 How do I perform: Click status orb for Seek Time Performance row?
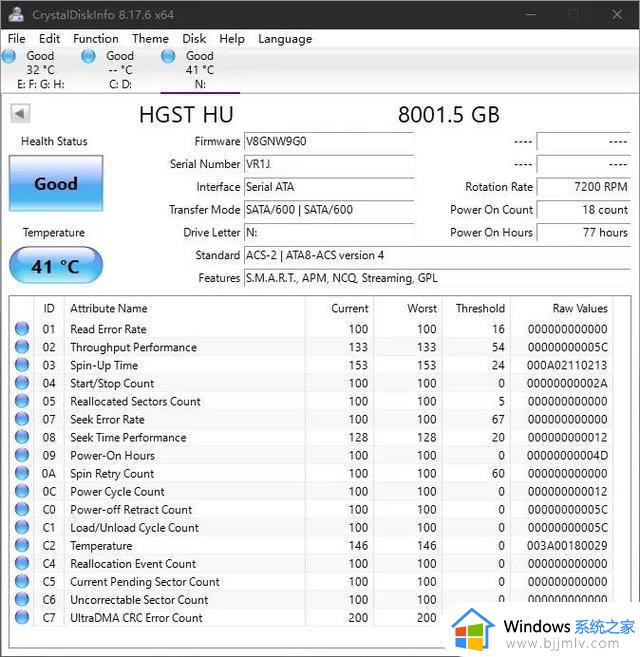tap(22, 437)
